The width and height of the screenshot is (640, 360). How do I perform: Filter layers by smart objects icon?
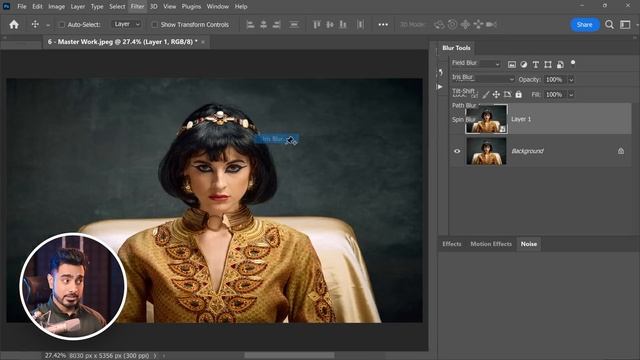[560, 64]
